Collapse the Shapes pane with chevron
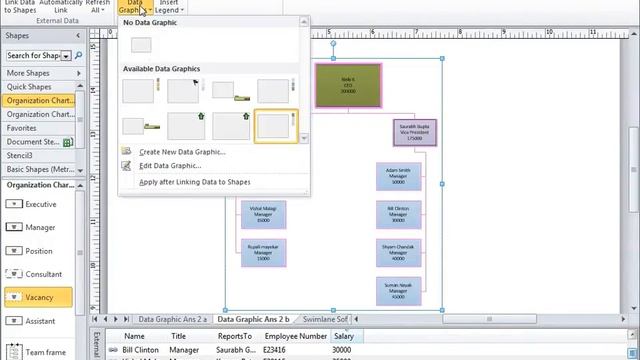This screenshot has height=360, width=640. (78, 36)
